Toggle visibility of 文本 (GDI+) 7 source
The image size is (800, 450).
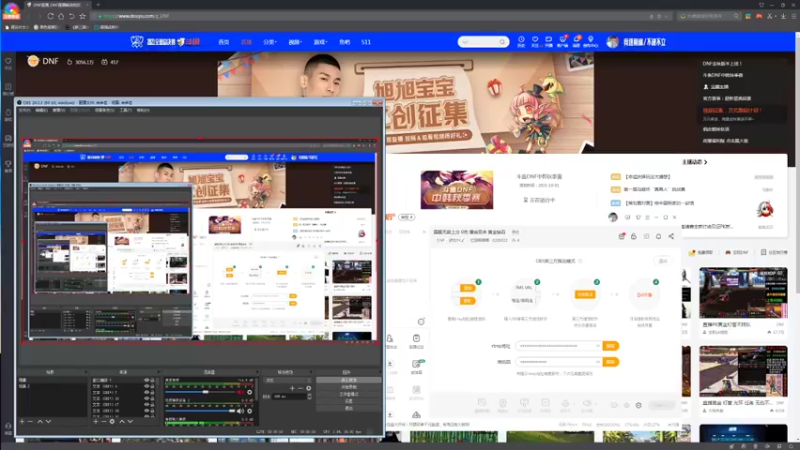click(146, 392)
